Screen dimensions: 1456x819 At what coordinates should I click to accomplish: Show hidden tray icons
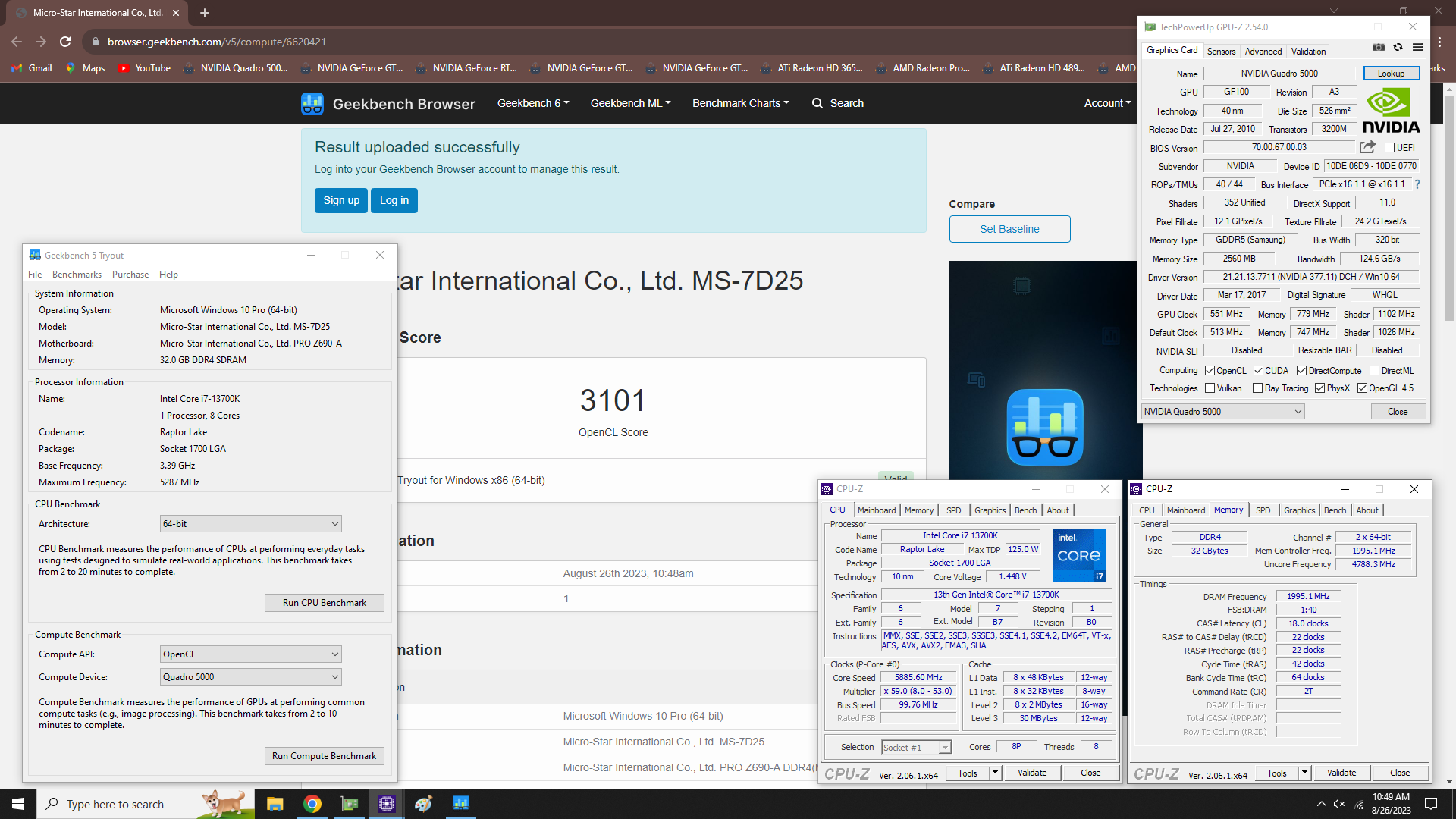tap(1321, 804)
